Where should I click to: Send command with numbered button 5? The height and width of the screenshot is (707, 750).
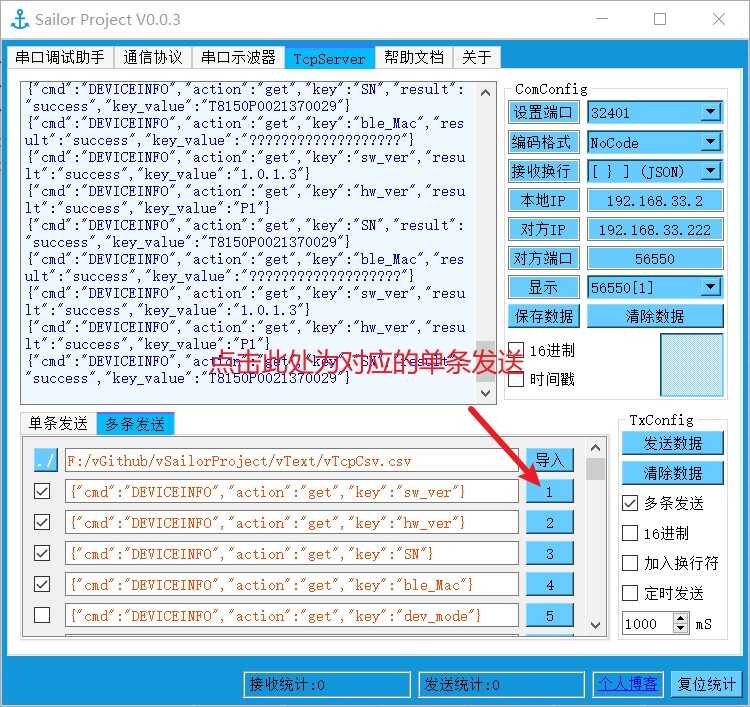[550, 616]
